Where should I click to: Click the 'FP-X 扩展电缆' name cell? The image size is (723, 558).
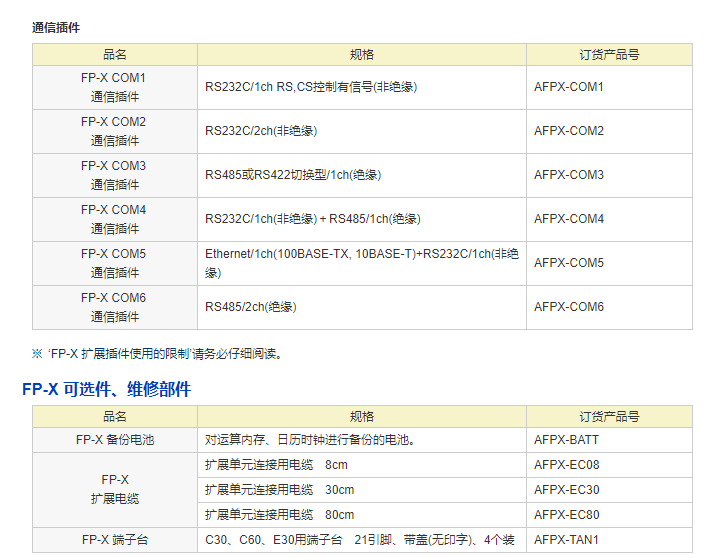click(115, 490)
